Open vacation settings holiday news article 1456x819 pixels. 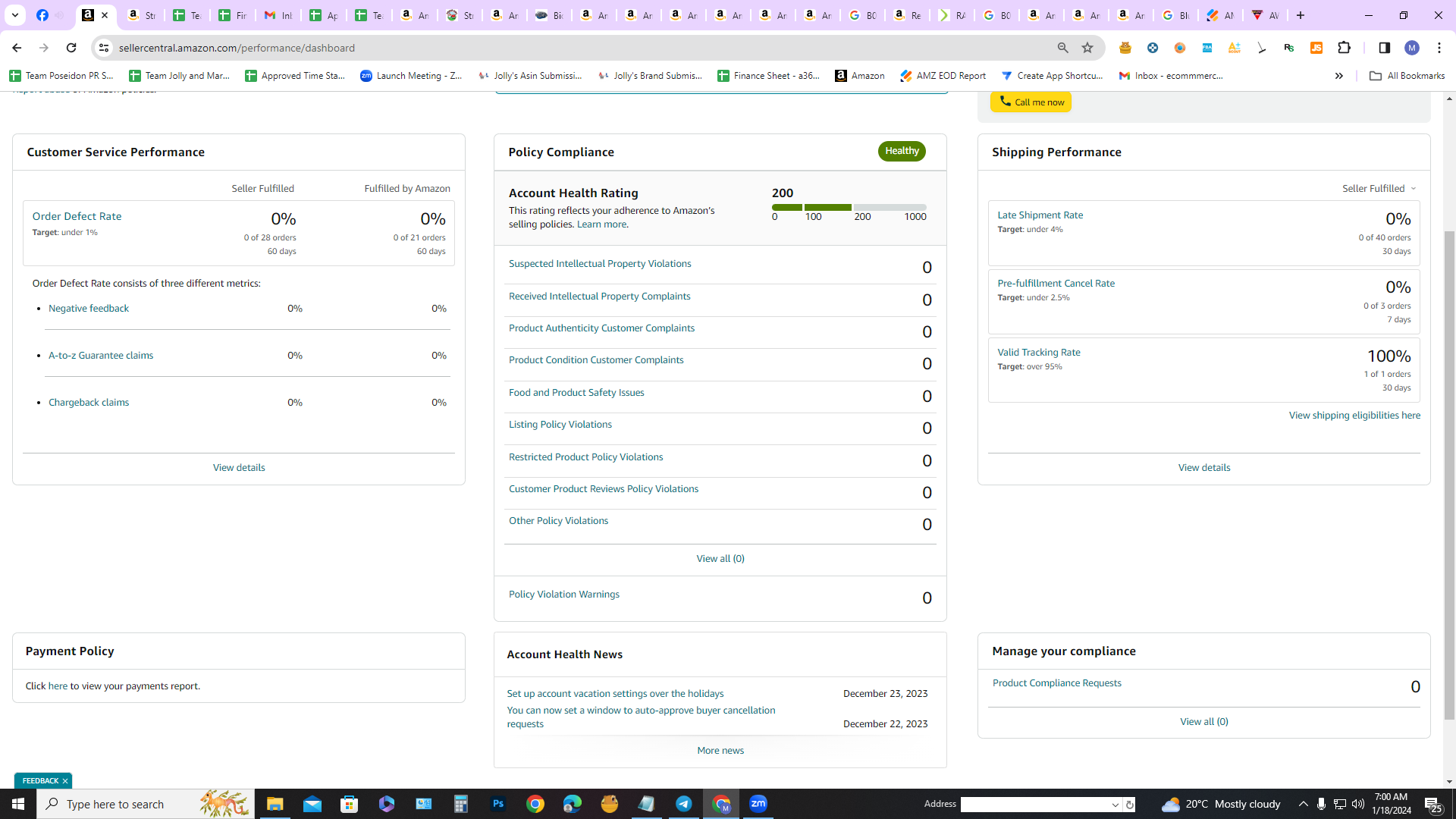pos(615,693)
